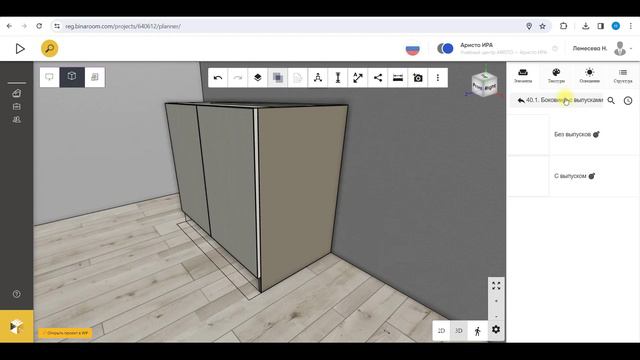The width and height of the screenshot is (640, 360).
Task: Click the browser address bar URL
Action: pyautogui.click(x=123, y=26)
